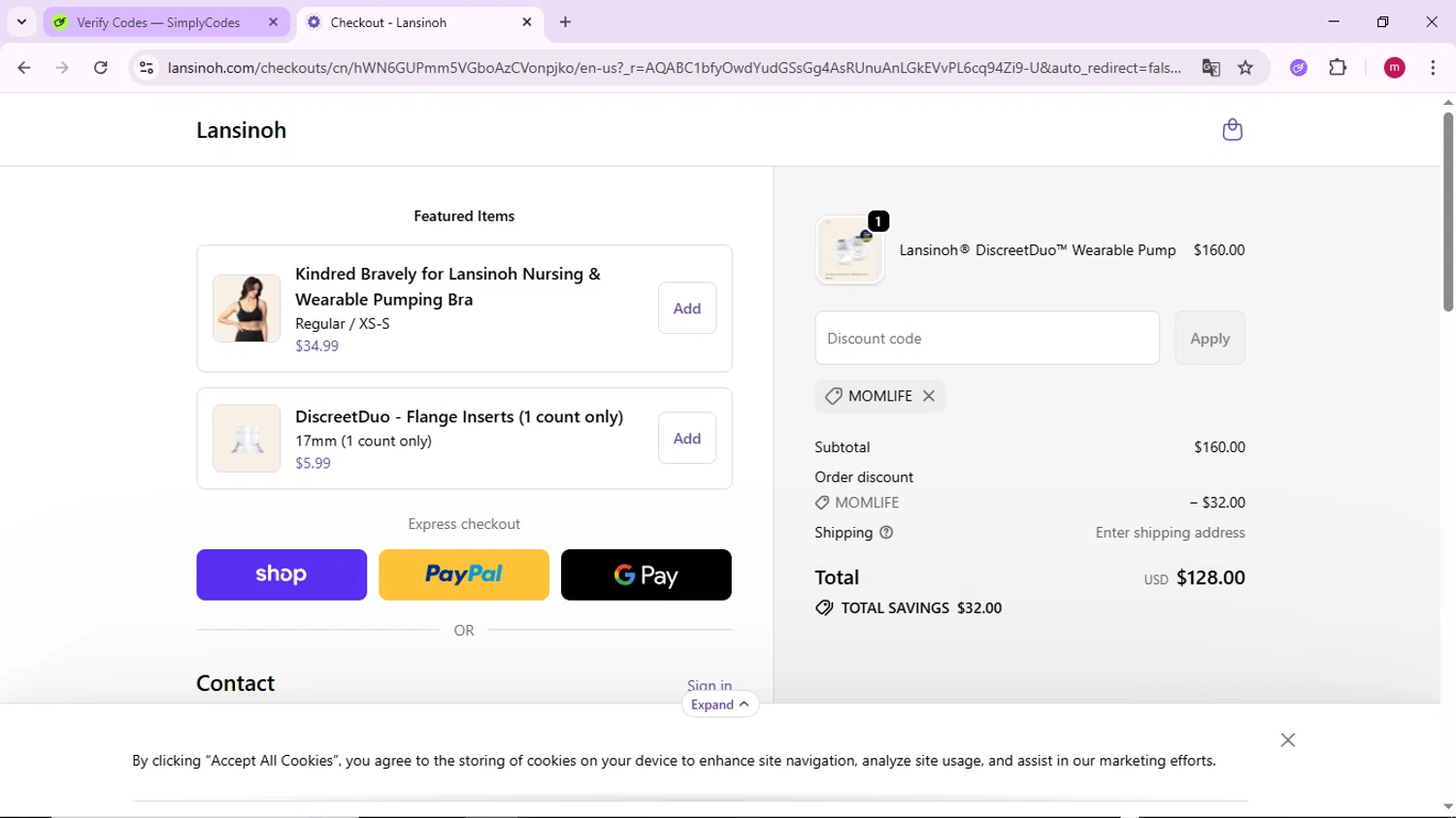The width and height of the screenshot is (1456, 818).
Task: Click the browser forward arrow
Action: (x=62, y=68)
